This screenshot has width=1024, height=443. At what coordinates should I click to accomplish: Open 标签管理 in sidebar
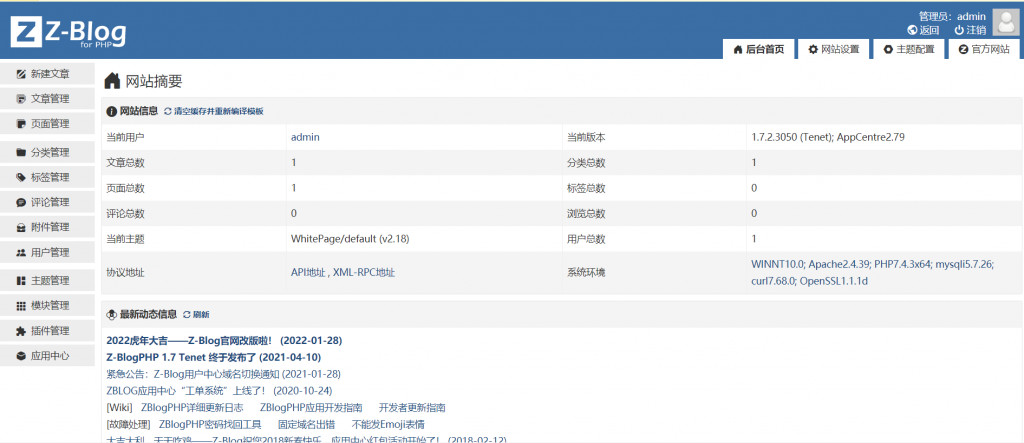46,177
